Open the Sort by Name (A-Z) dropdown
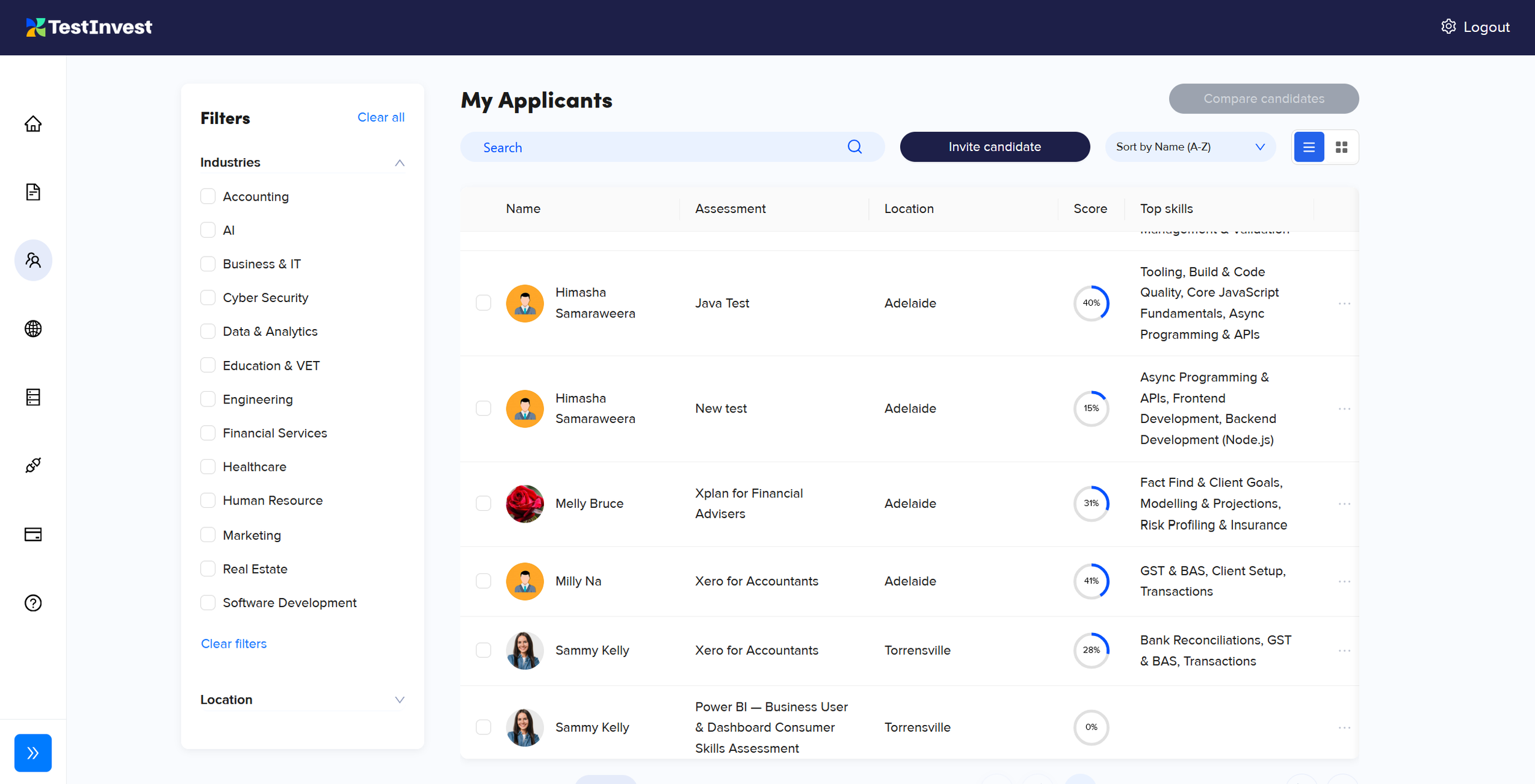Screen dimensions: 1535x784 point(1191,147)
